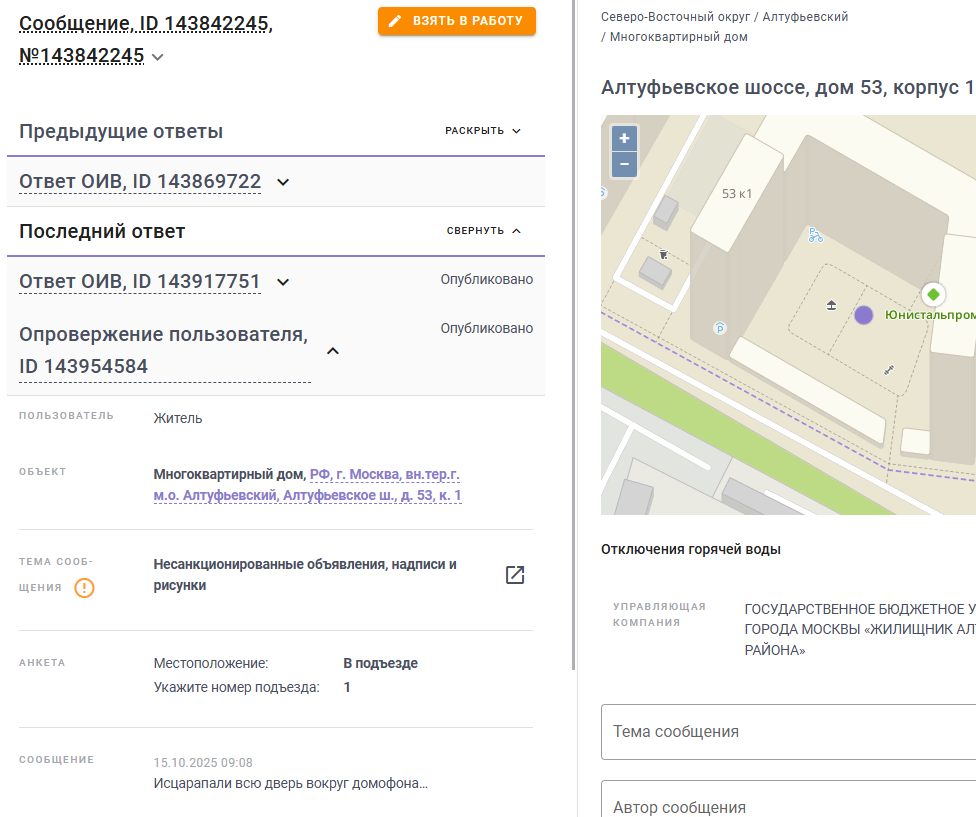Click the orange warning icon near message topic
The image size is (976, 817).
[x=84, y=588]
